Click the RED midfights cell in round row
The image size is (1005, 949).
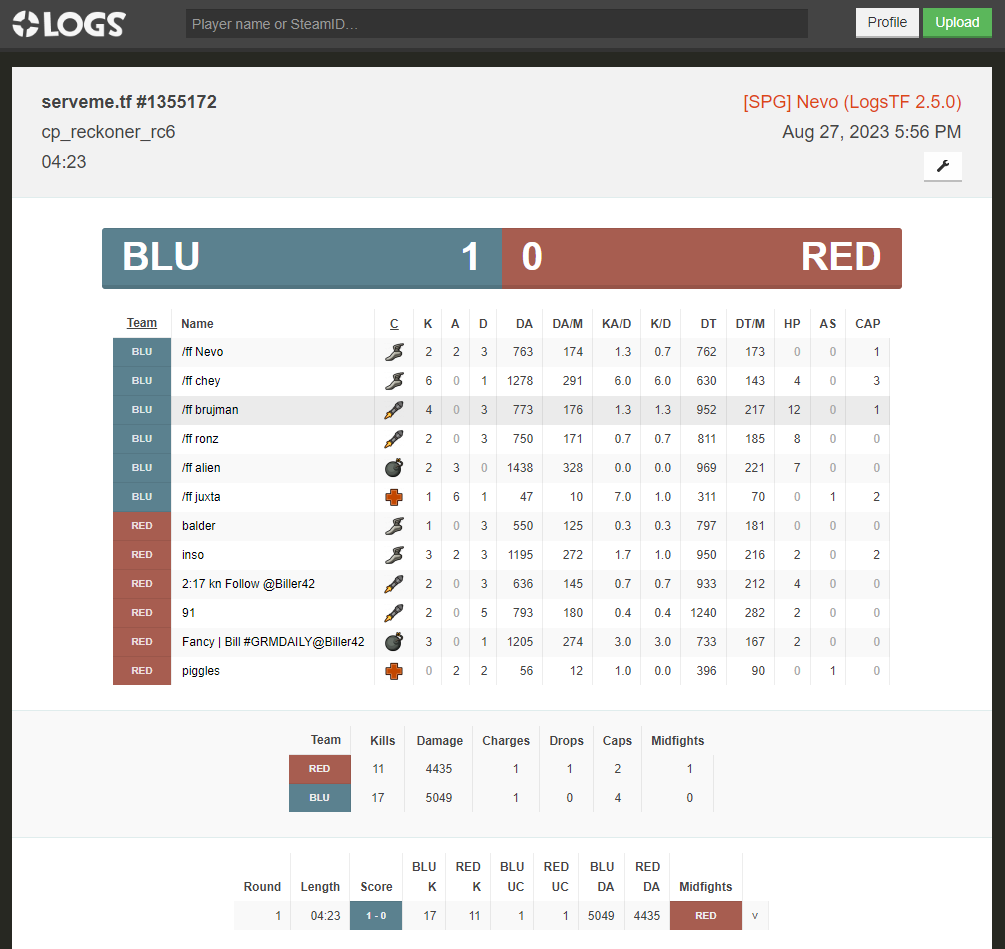705,915
